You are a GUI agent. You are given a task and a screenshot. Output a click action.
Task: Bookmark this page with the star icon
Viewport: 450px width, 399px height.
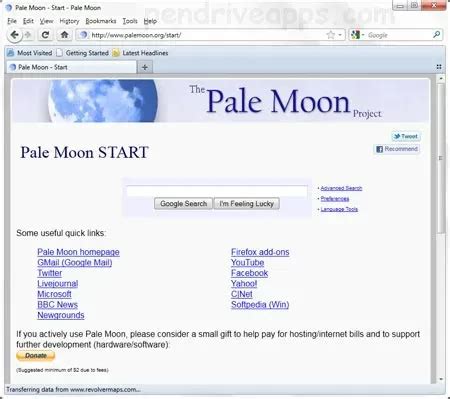[330, 35]
